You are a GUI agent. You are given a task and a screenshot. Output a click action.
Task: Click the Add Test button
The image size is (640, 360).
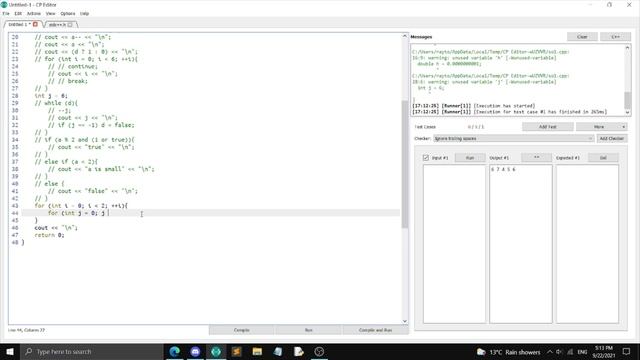pos(548,127)
